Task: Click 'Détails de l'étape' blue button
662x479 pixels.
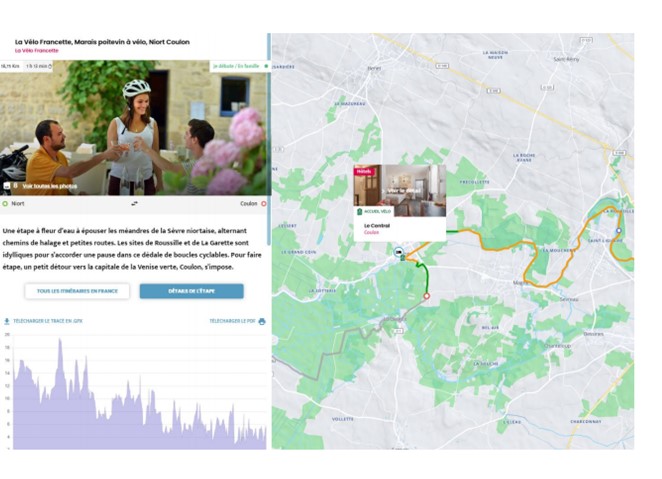Action: coord(192,291)
